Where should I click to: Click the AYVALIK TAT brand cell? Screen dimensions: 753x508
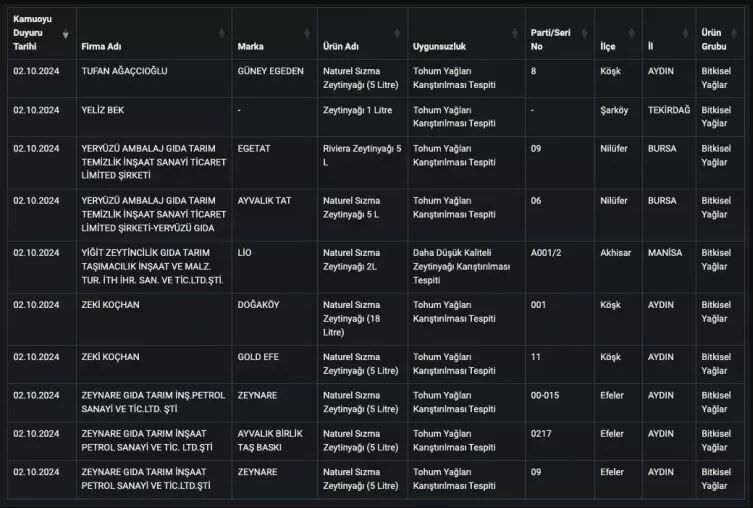[x=264, y=201]
